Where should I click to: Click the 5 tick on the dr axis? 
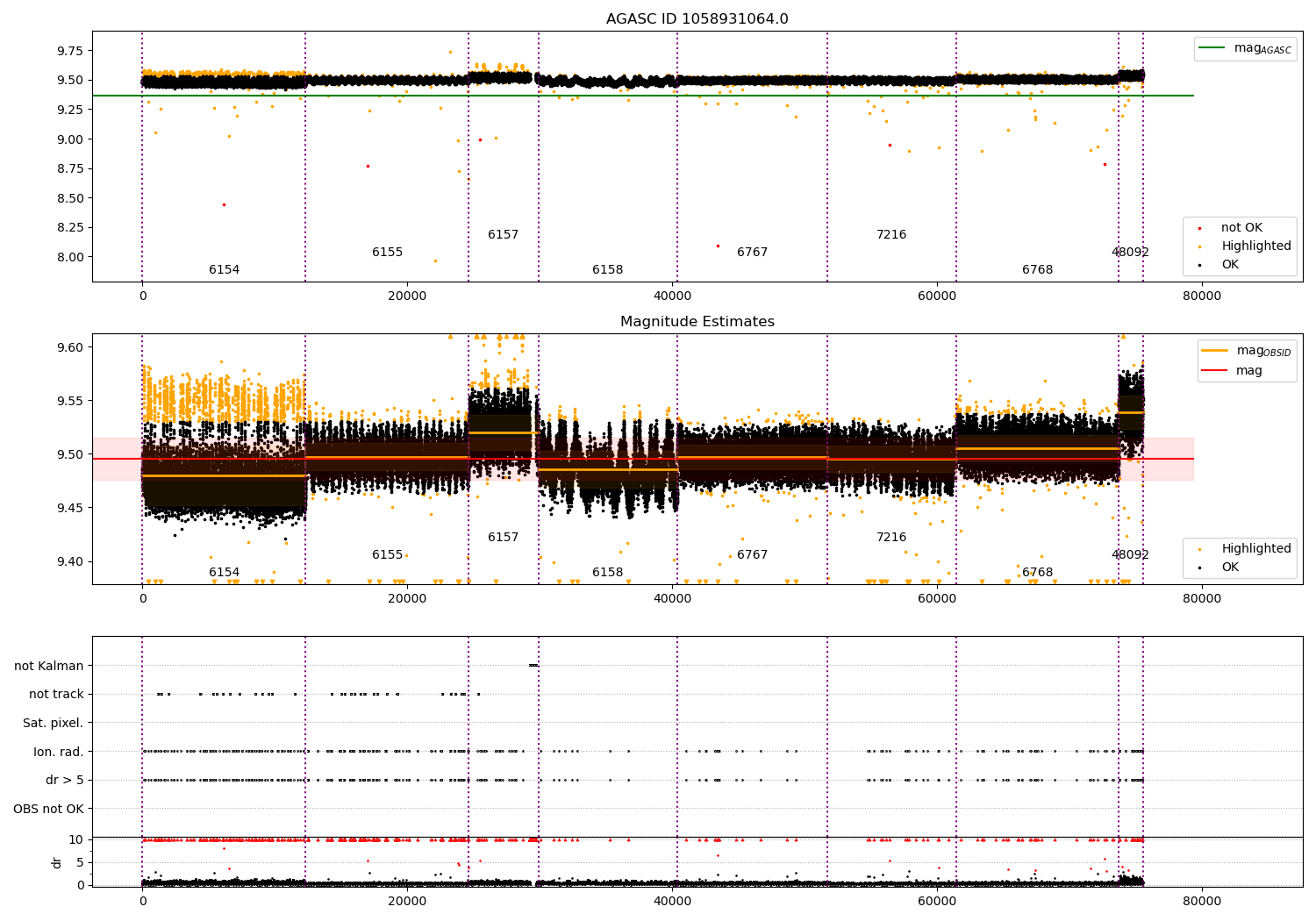click(80, 862)
